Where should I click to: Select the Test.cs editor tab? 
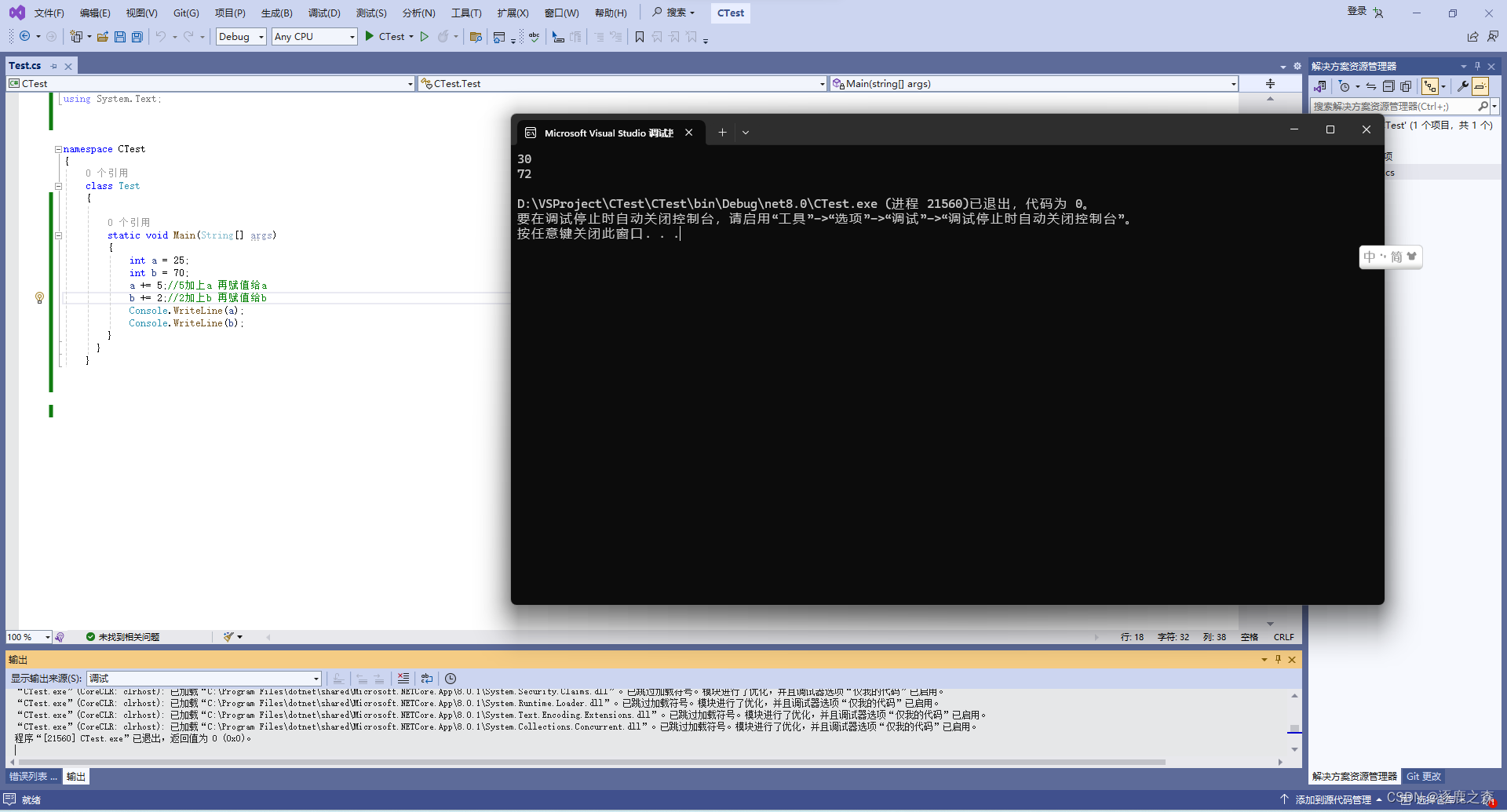point(25,66)
